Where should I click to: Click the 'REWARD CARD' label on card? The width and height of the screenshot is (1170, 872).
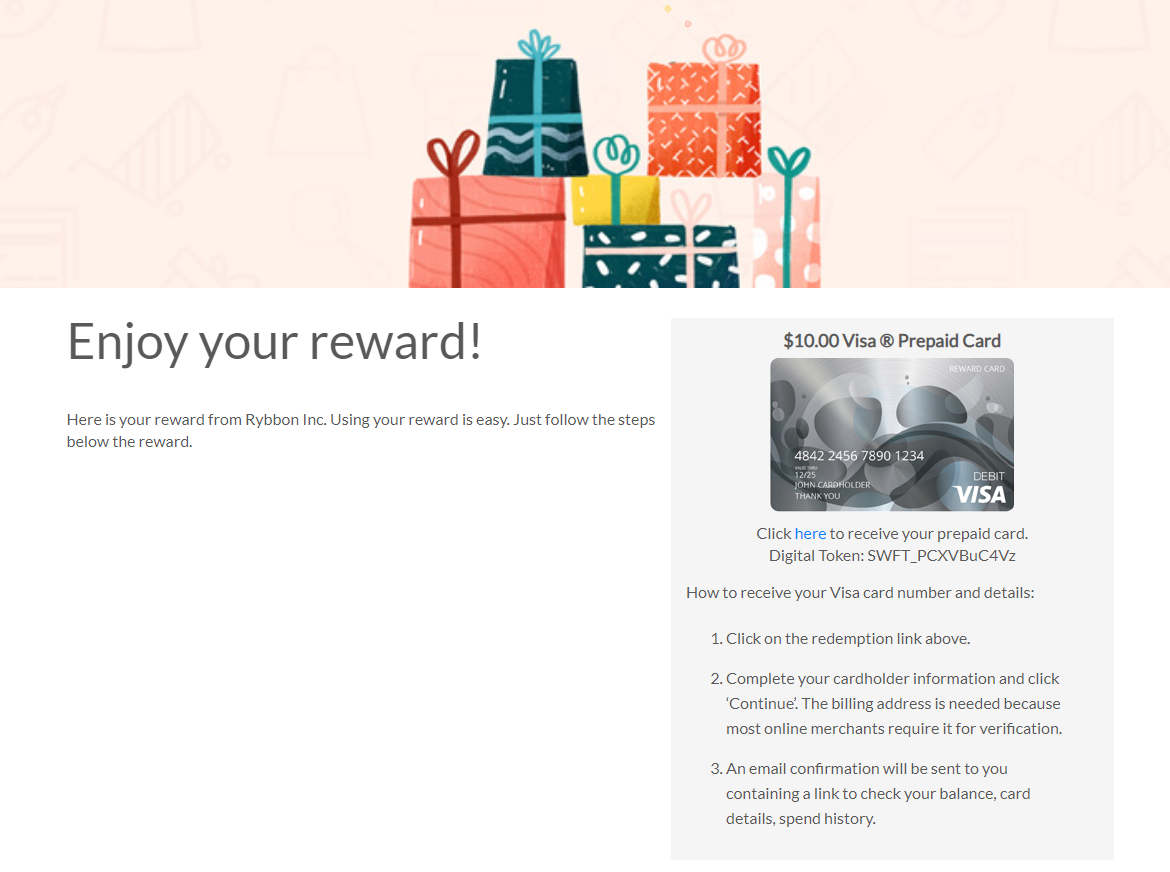pos(977,368)
